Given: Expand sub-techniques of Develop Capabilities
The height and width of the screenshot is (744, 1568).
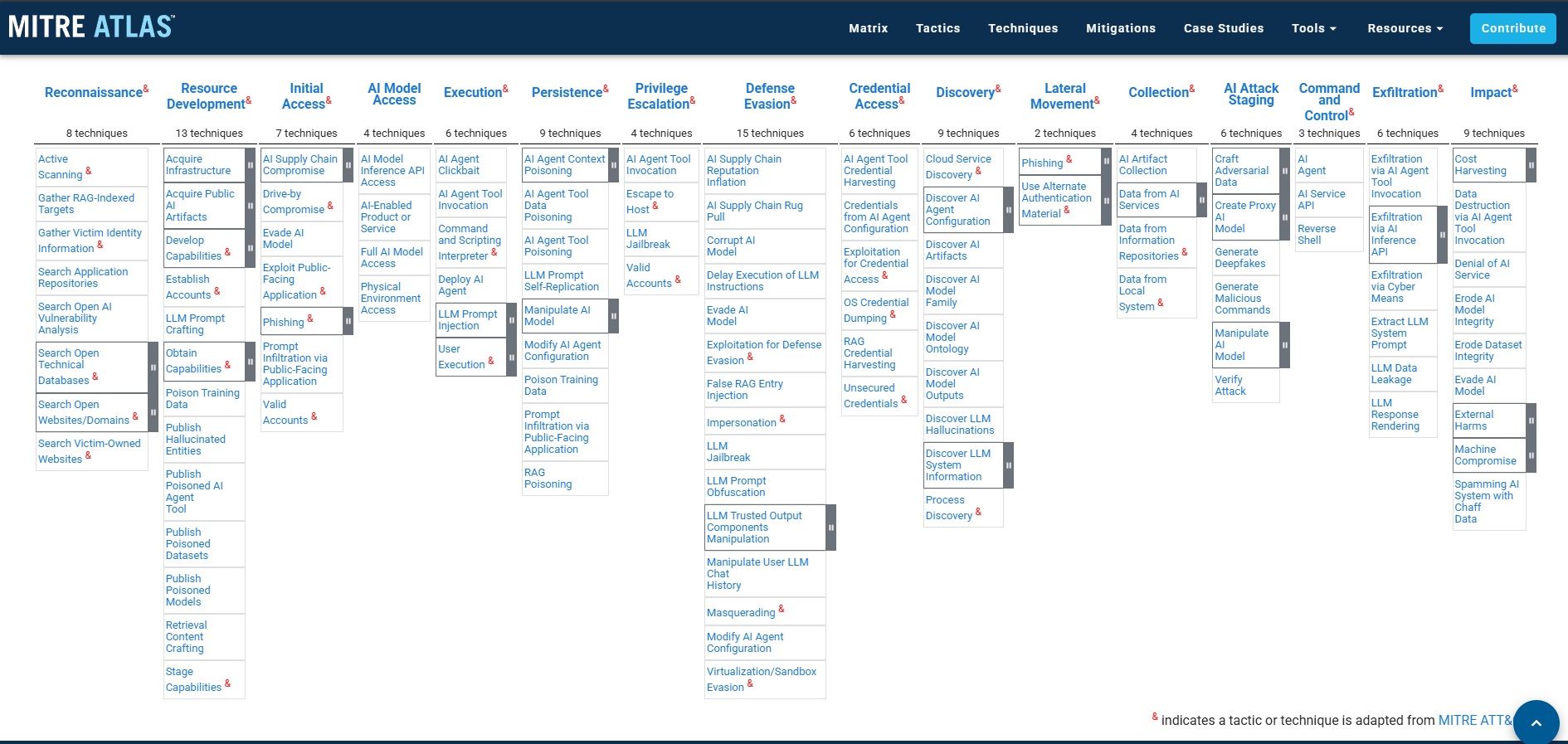Looking at the screenshot, I should 250,249.
